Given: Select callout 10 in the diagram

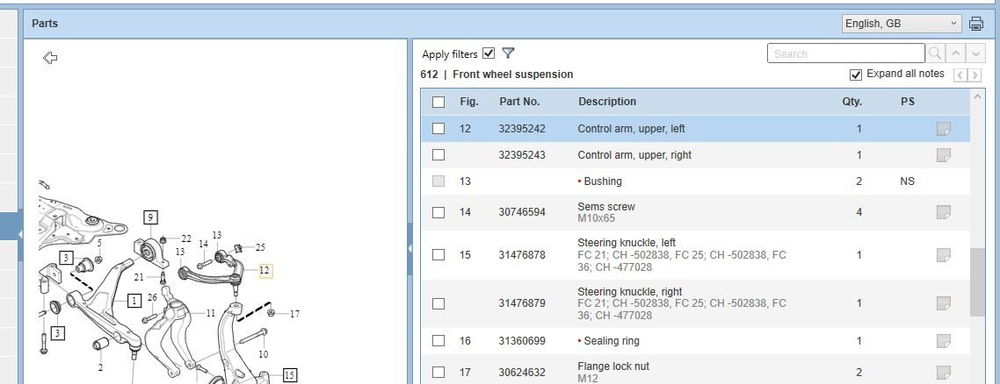Looking at the screenshot, I should tap(263, 354).
